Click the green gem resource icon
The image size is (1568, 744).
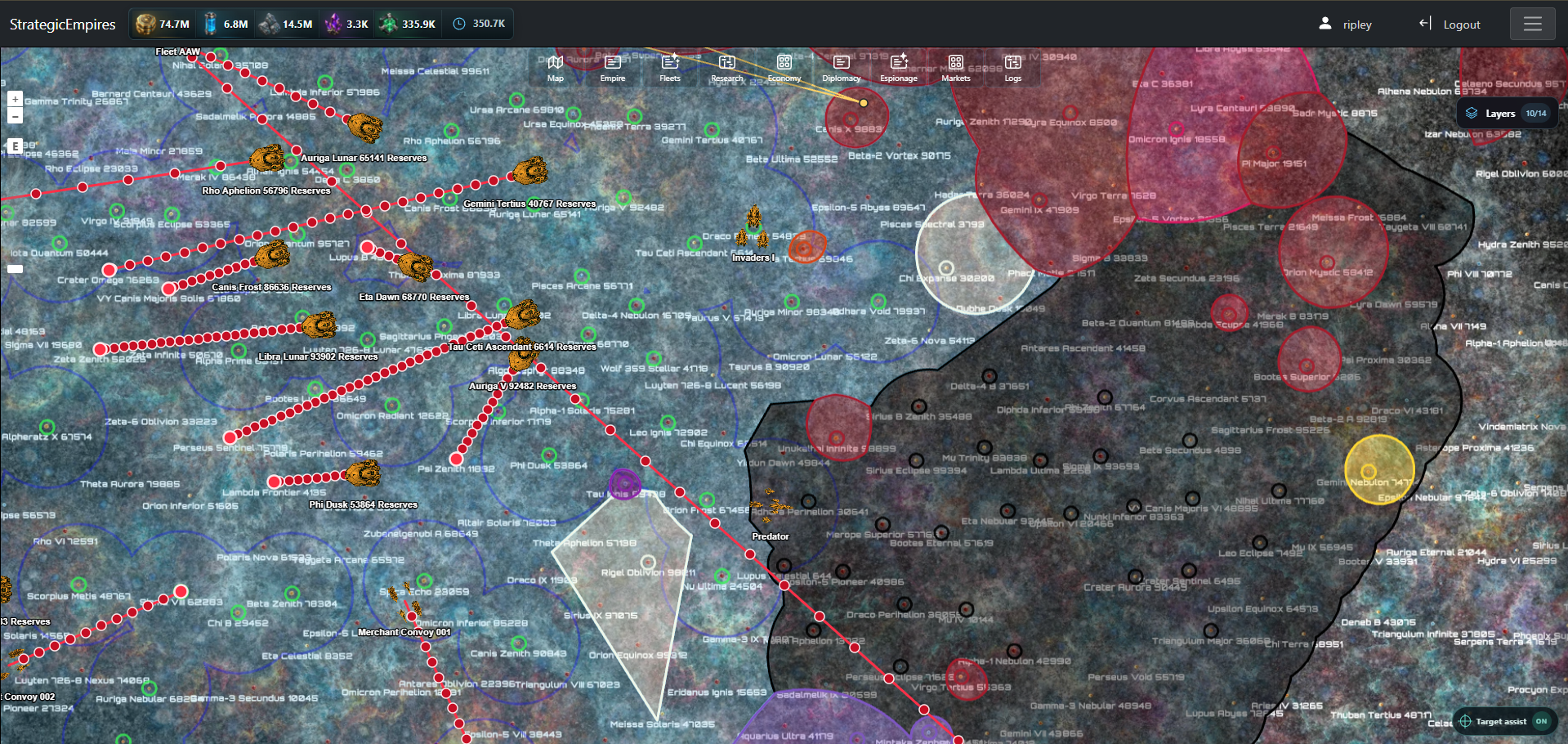[388, 24]
